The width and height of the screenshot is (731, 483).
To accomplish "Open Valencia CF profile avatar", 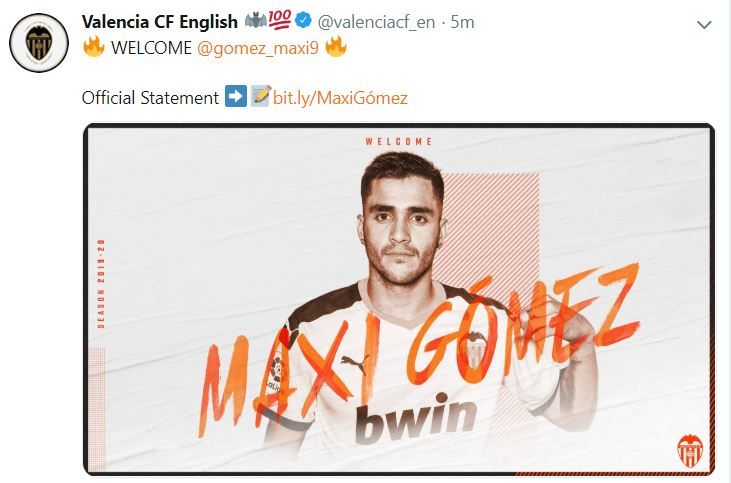I will pos(39,43).
